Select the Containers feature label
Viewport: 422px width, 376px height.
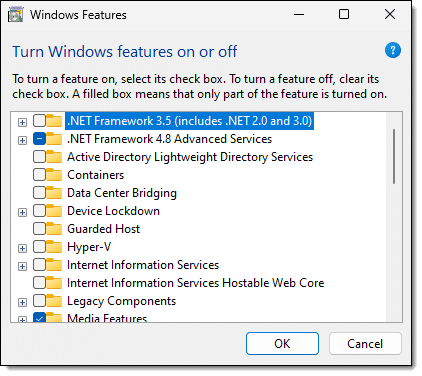(95, 175)
